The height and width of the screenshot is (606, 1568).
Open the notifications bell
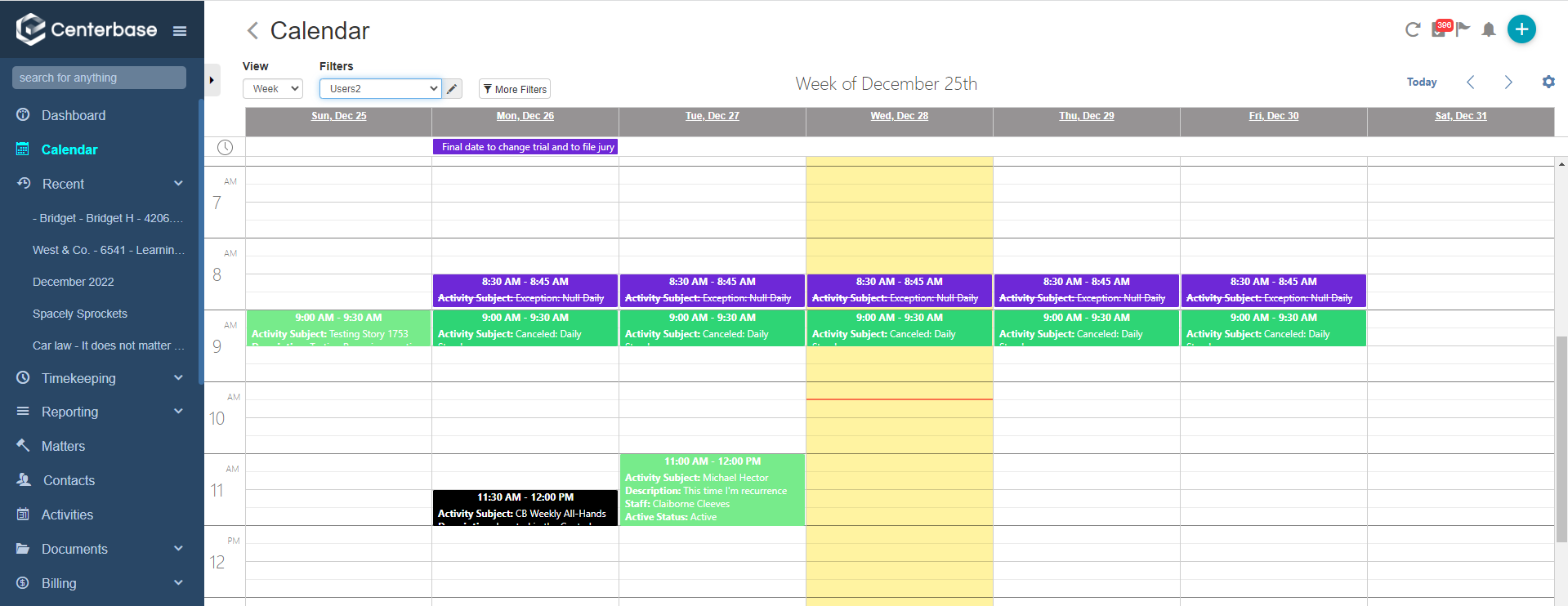point(1489,30)
